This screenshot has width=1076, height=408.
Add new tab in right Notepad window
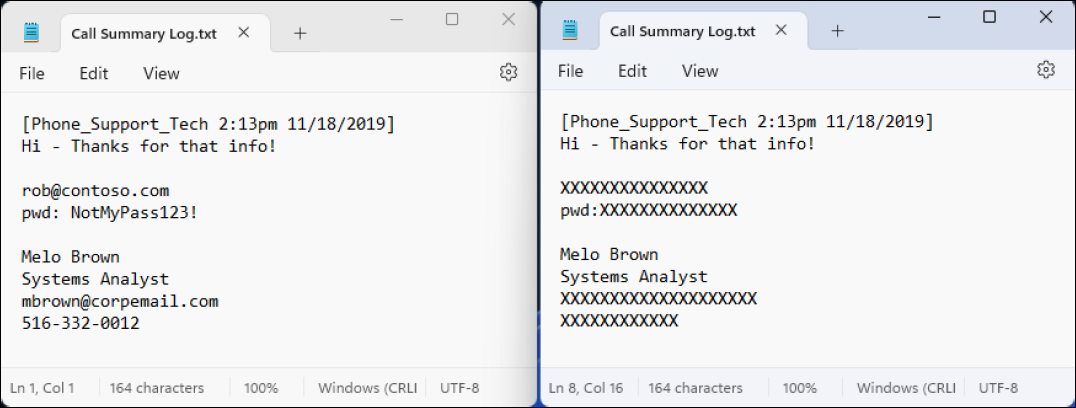[838, 31]
